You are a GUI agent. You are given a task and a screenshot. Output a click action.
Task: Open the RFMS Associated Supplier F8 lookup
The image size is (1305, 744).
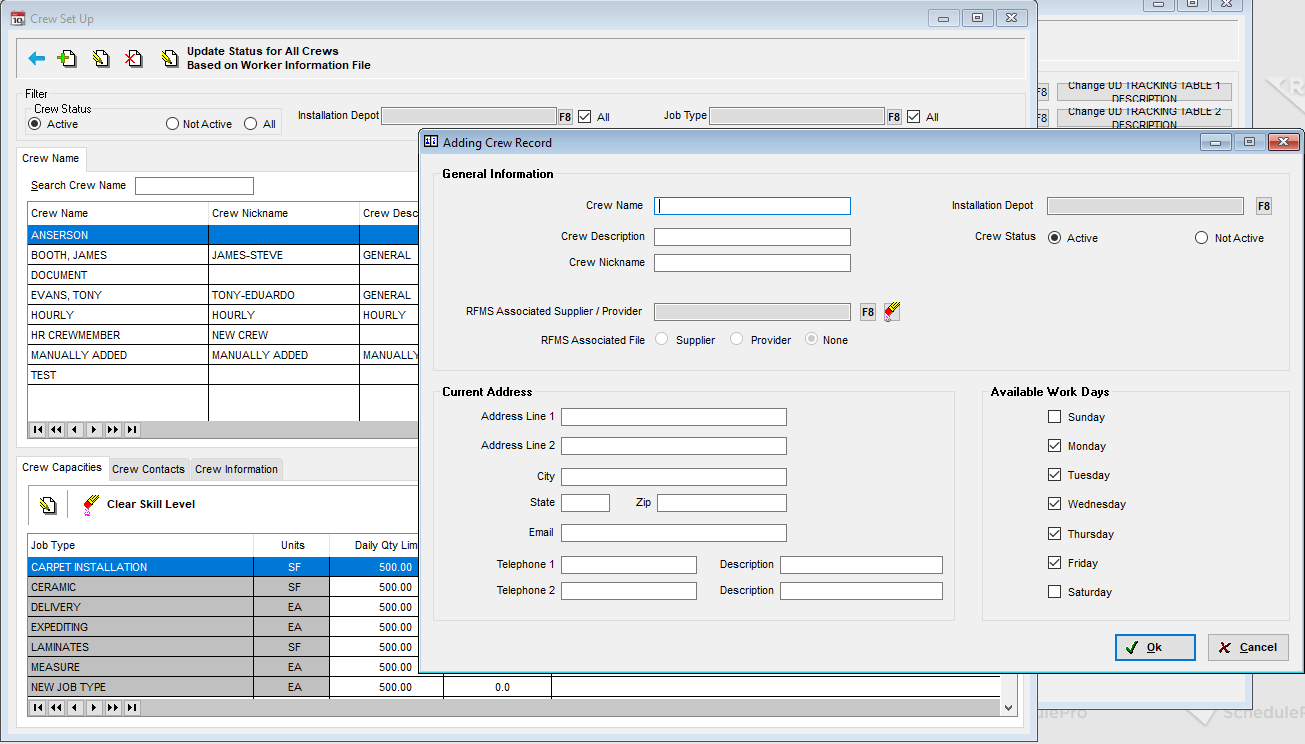point(867,311)
